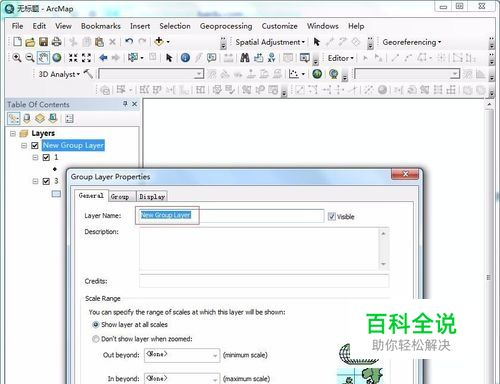Toggle visibility checkbox for layer 3

pos(46,181)
